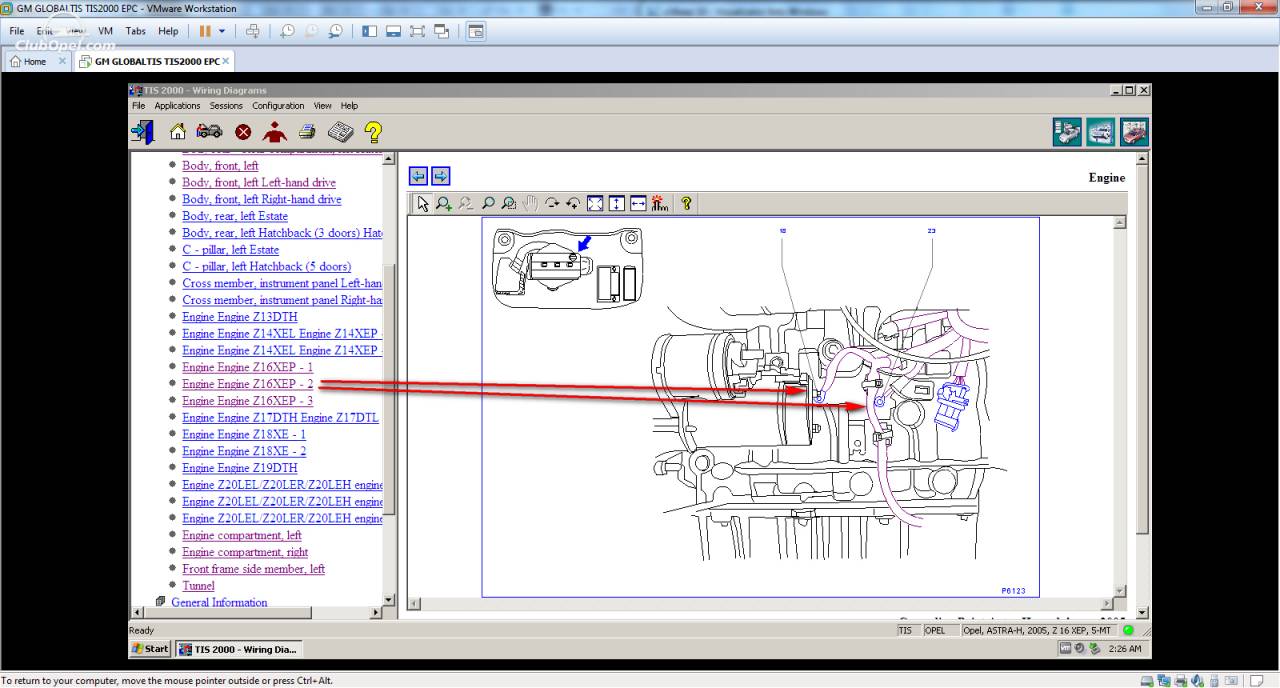
Task: Open link Engine Engine Z19DTH
Action: [x=240, y=468]
